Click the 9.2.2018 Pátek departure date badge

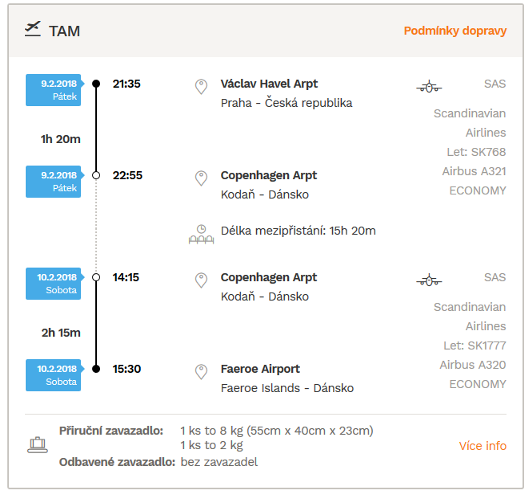click(x=54, y=90)
